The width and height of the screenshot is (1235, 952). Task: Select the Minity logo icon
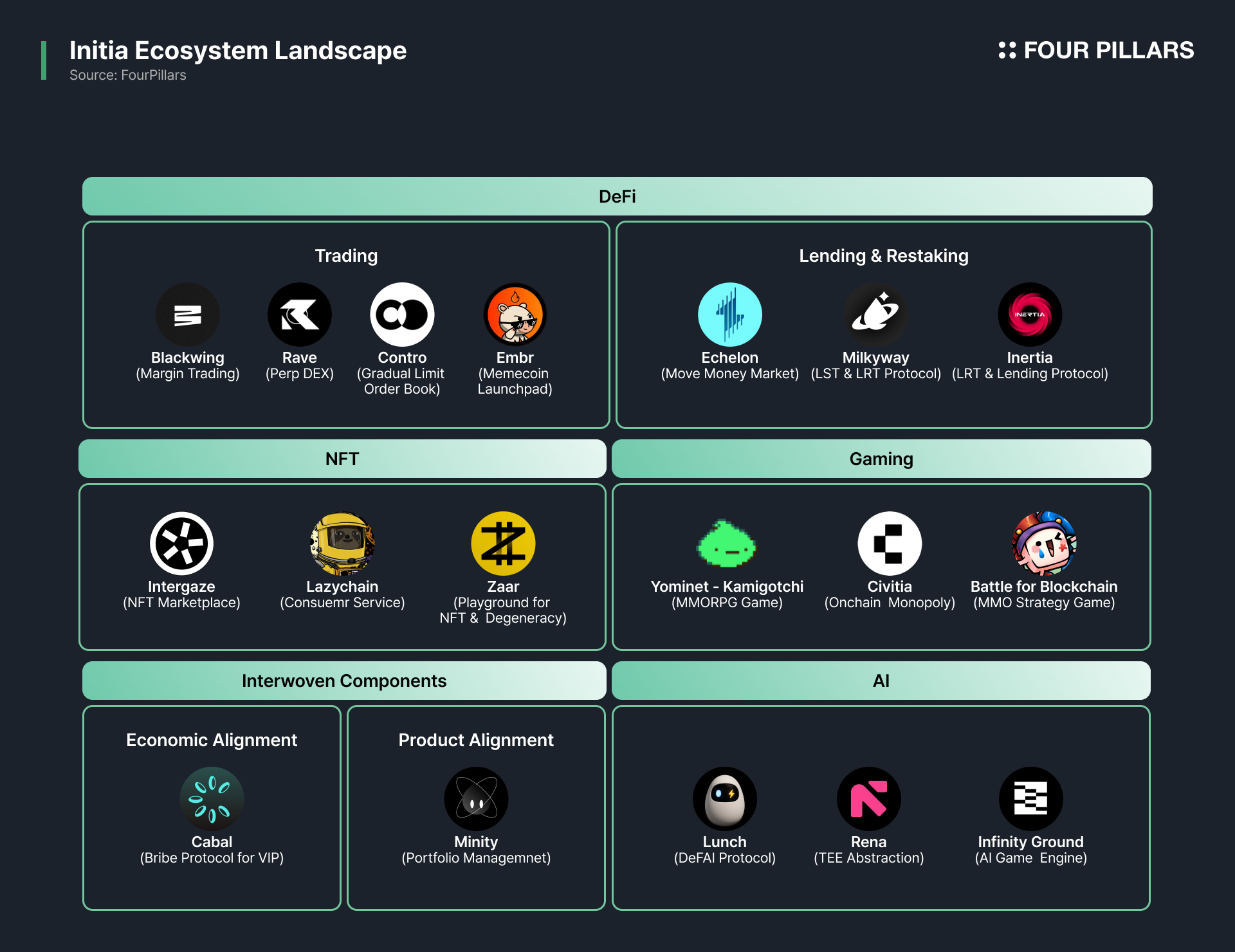click(x=476, y=799)
